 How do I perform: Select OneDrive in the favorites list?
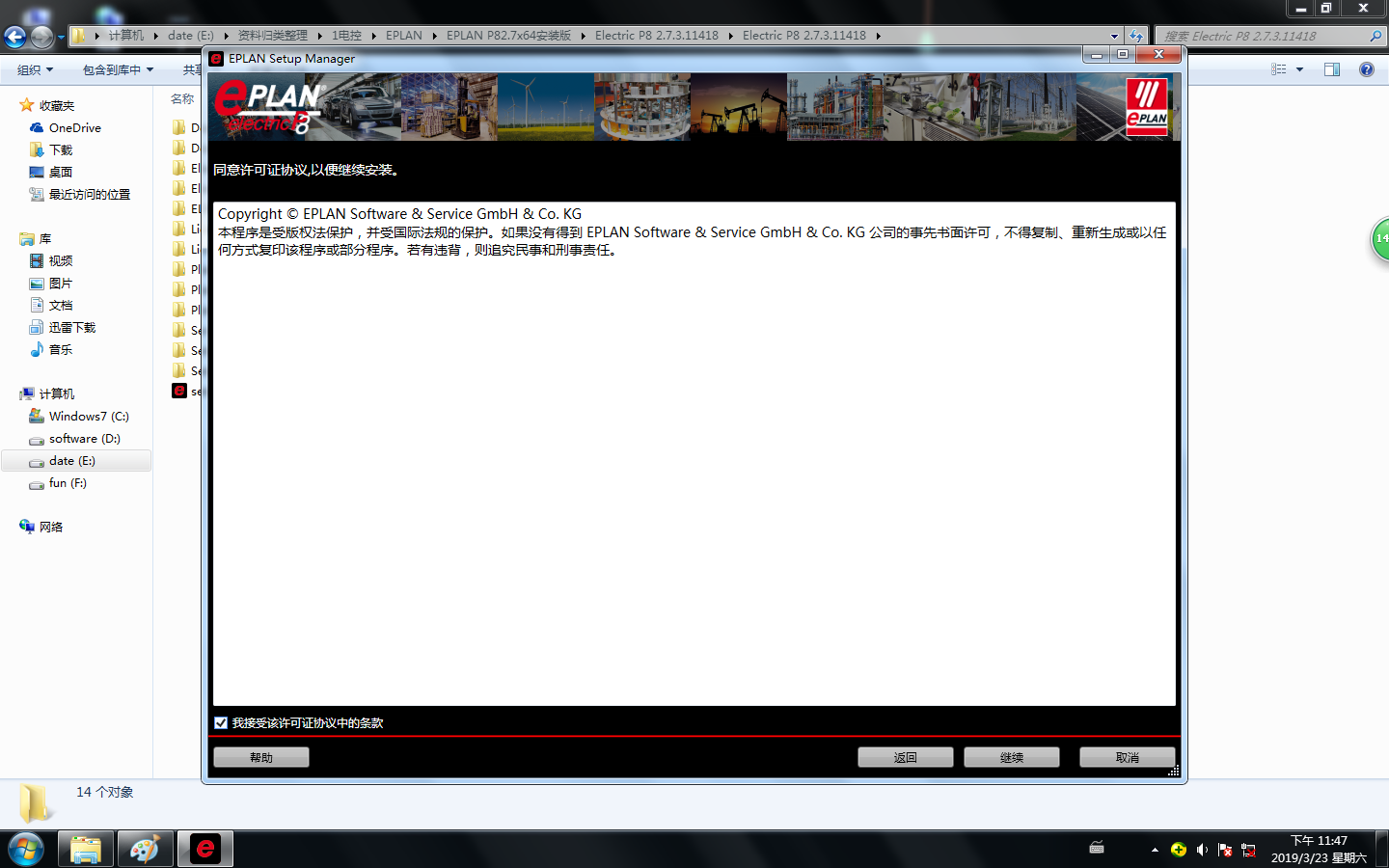tap(74, 127)
